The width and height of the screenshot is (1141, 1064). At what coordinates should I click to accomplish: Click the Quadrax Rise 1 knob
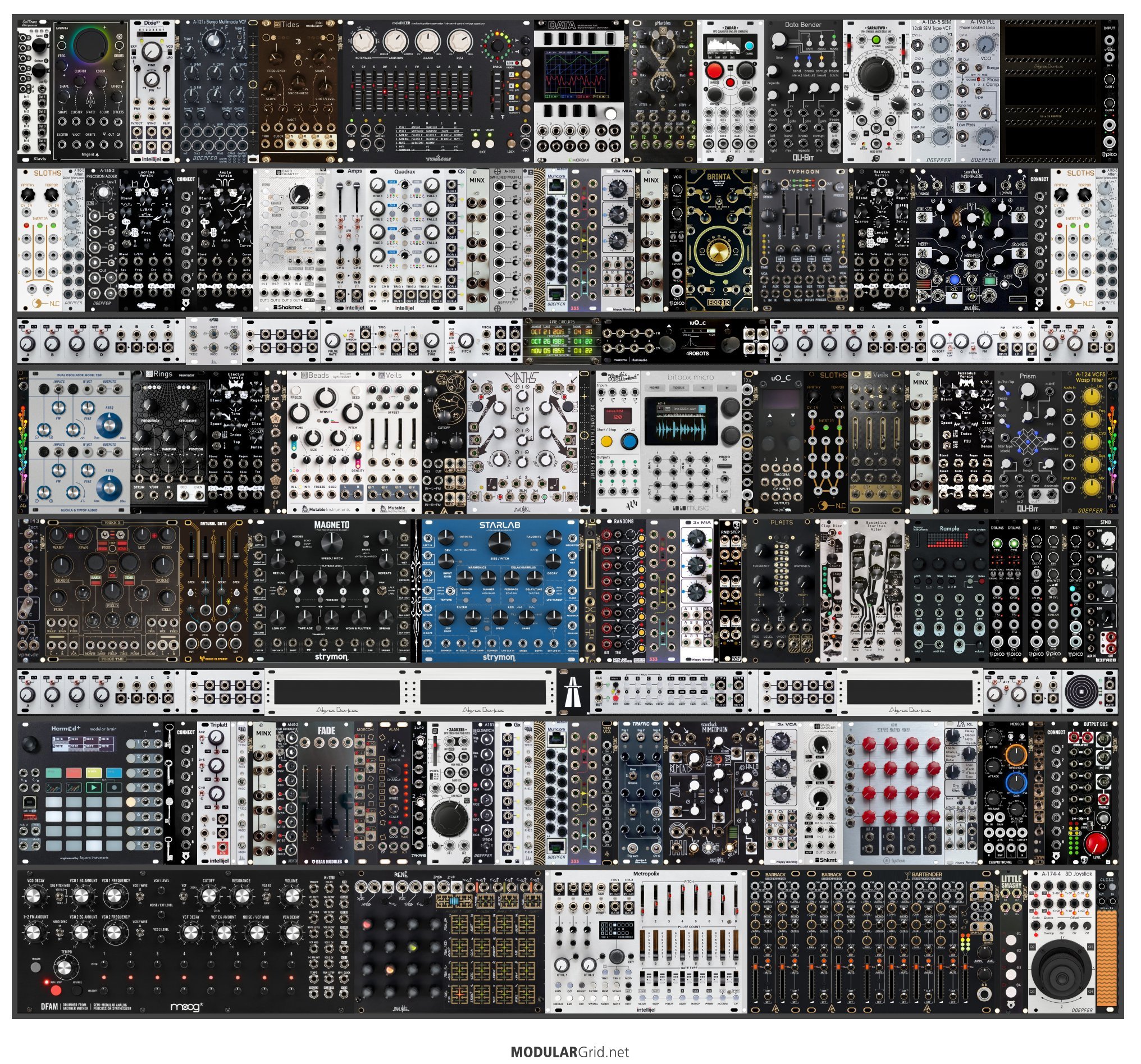click(x=377, y=185)
